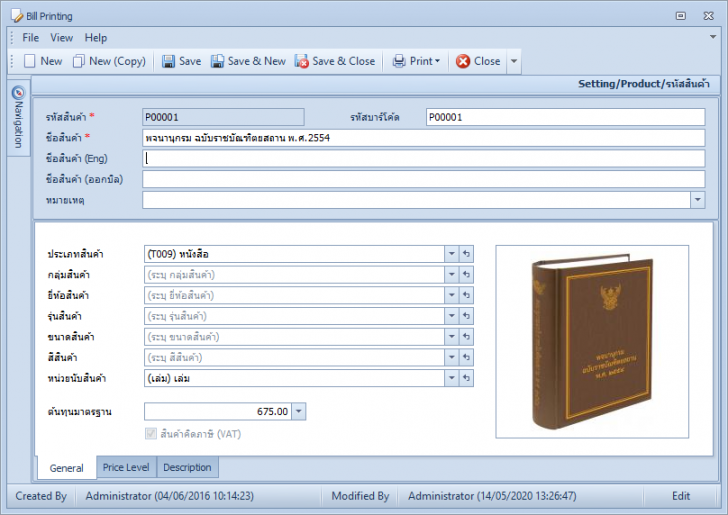
Task: Switch to the General tab
Action: 66,468
